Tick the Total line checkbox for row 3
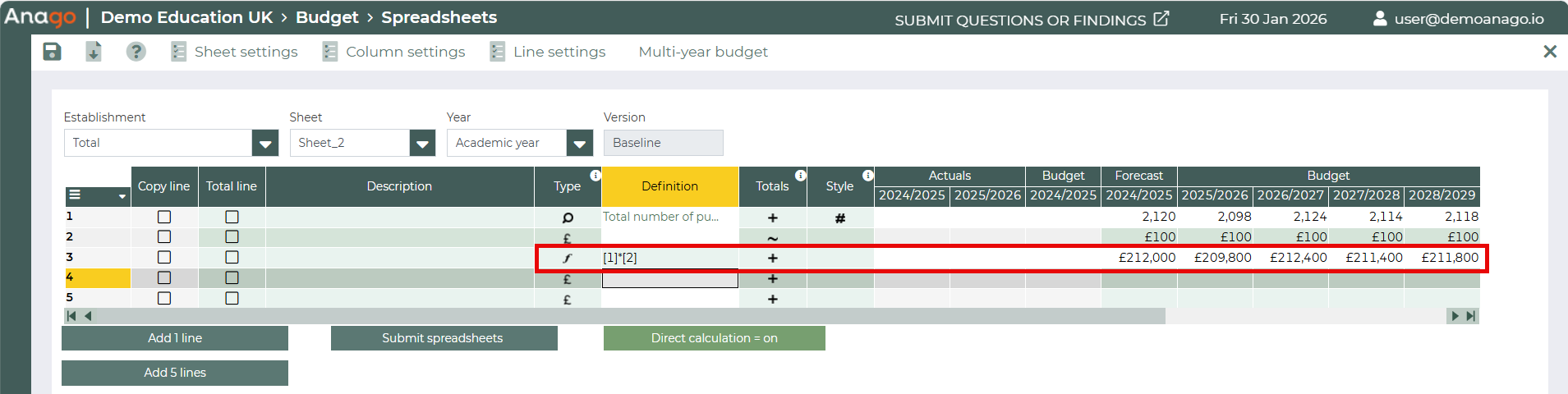1568x394 pixels. point(232,257)
